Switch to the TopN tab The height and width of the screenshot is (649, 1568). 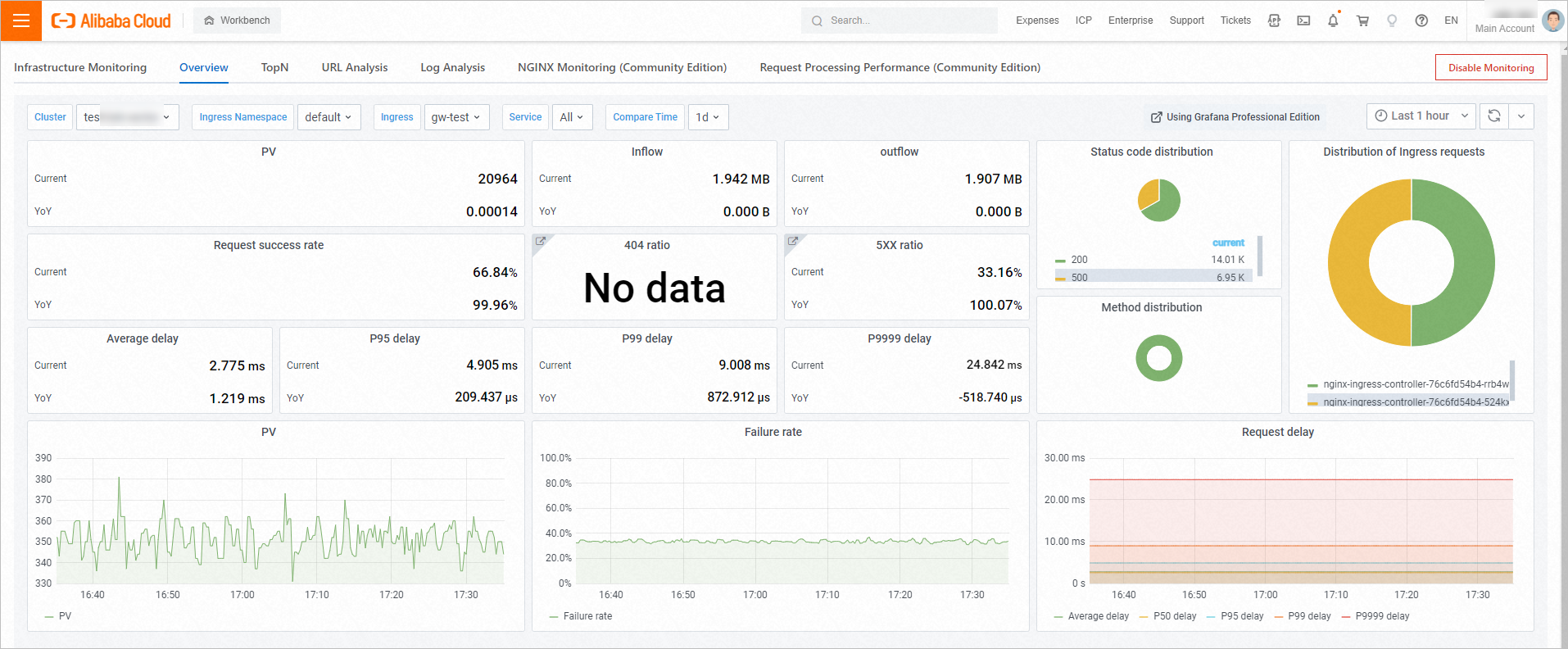pyautogui.click(x=274, y=67)
